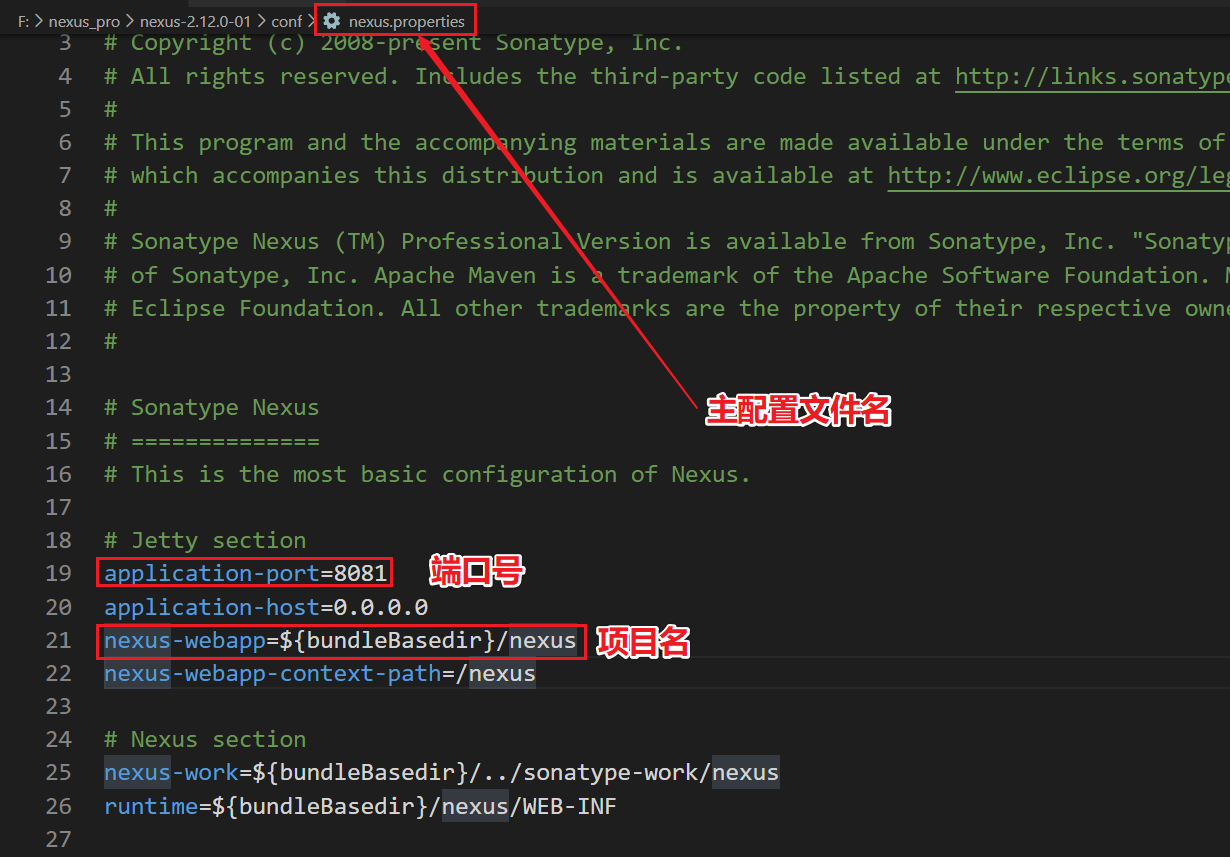This screenshot has height=857, width=1230.
Task: Click line number 25 in the gutter
Action: click(x=59, y=772)
